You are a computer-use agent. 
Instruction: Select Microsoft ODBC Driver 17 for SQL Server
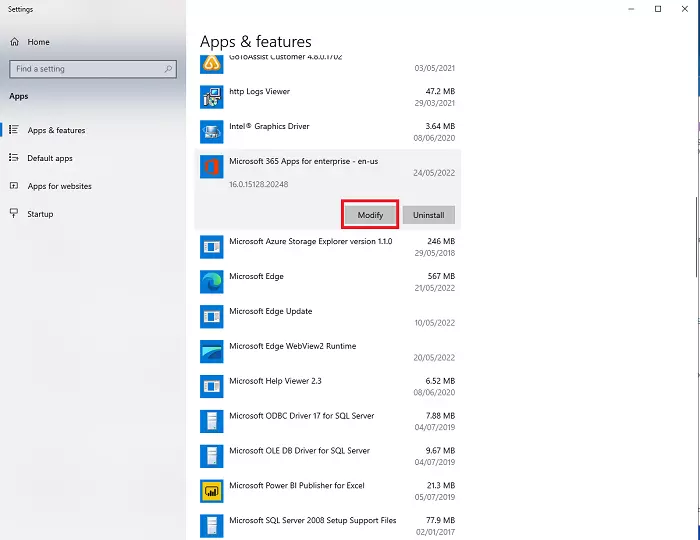pyautogui.click(x=301, y=415)
